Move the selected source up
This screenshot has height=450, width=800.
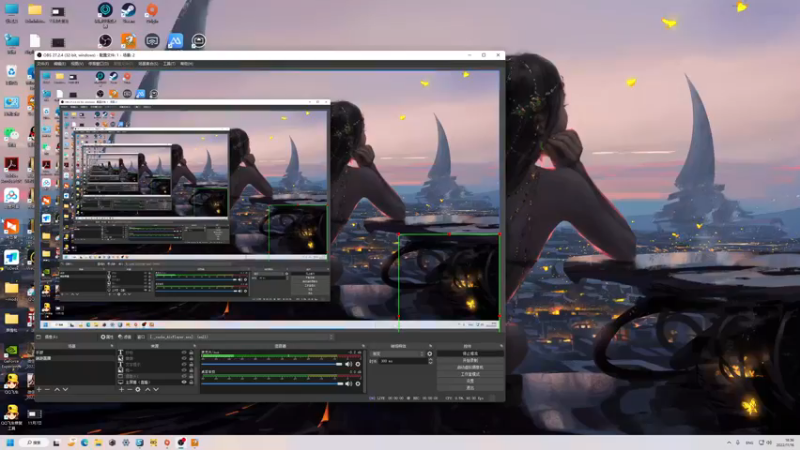[147, 389]
